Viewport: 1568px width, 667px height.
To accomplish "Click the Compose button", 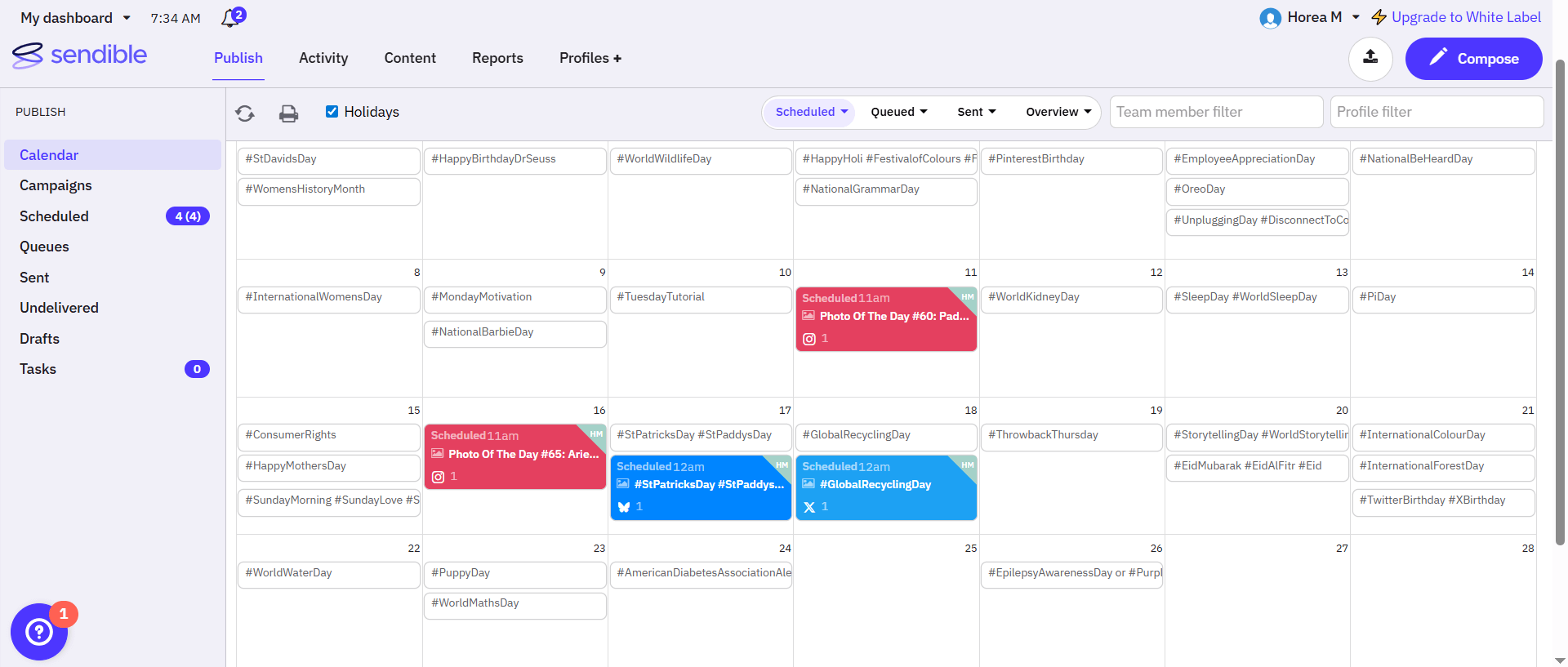I will click(x=1473, y=59).
